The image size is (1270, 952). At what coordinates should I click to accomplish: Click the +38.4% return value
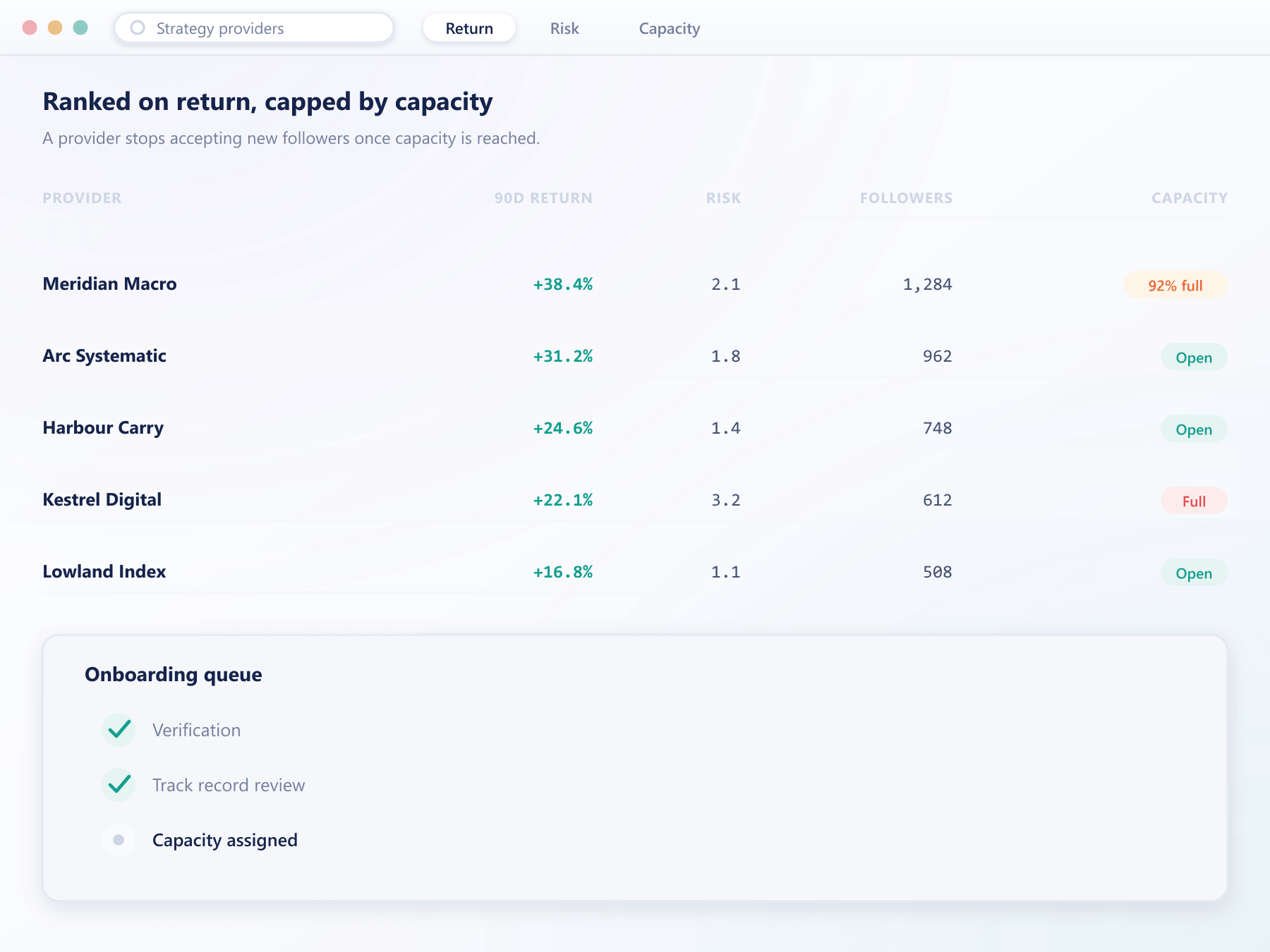click(562, 284)
